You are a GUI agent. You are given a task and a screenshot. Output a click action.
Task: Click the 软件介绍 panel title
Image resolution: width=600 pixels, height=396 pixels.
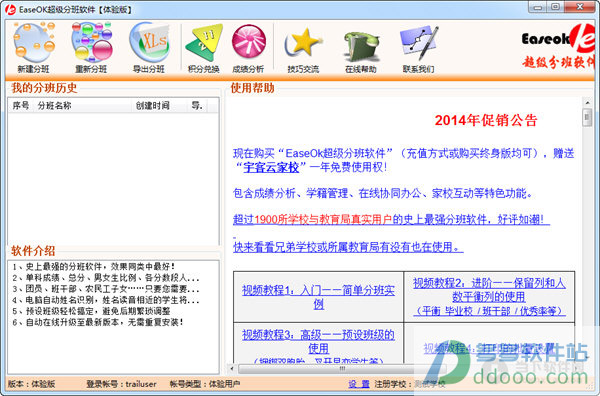click(33, 251)
